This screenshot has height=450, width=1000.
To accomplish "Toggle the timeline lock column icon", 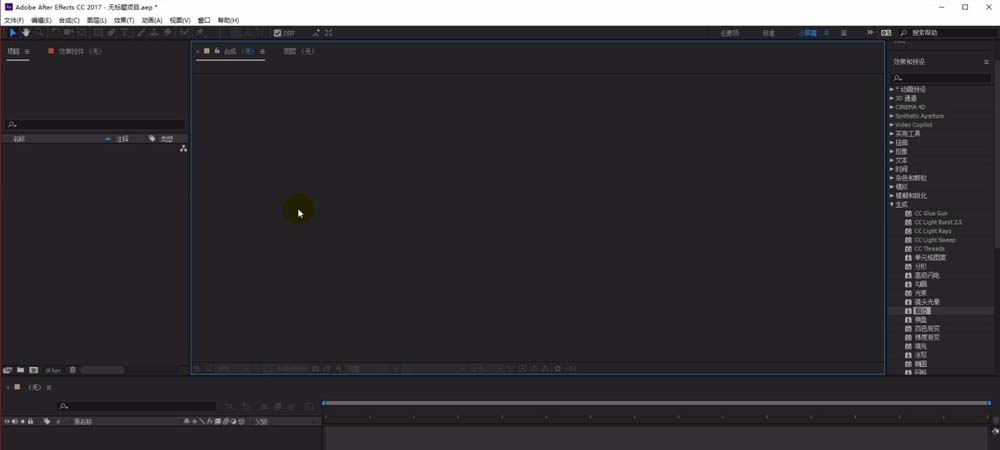I will coord(30,421).
